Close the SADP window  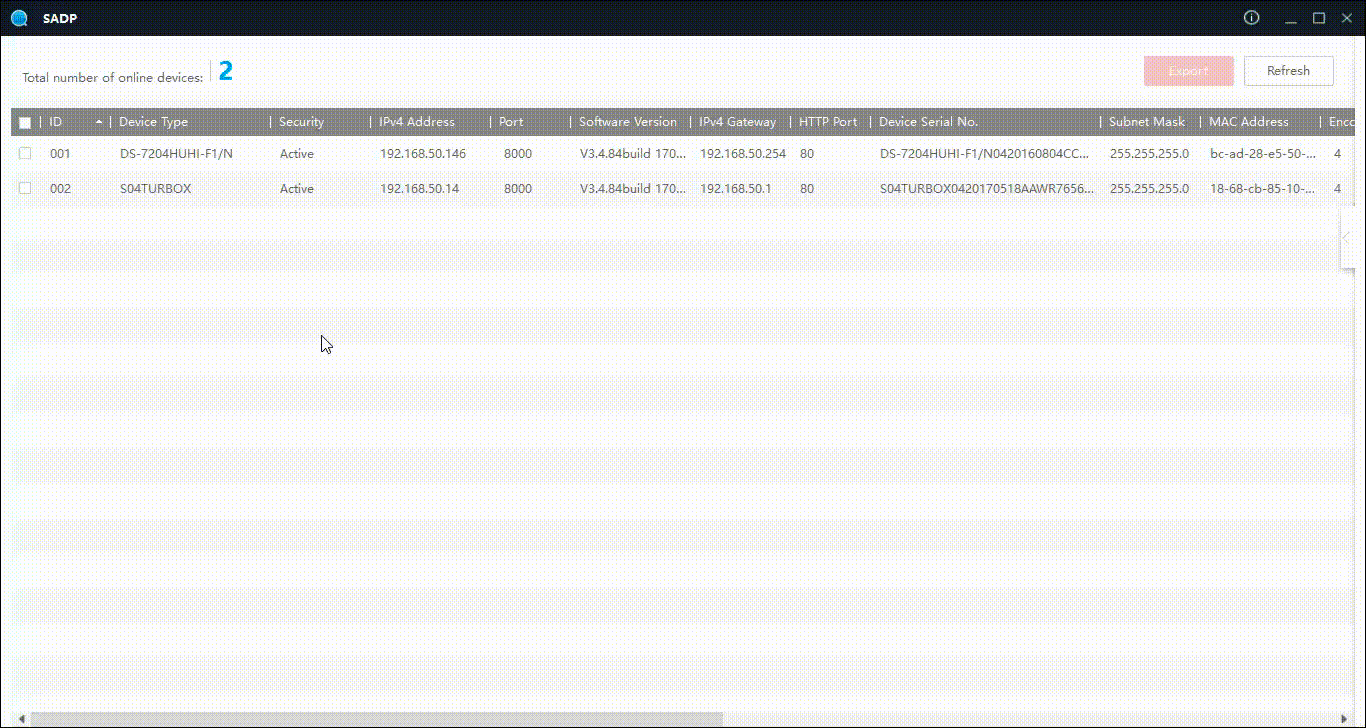pos(1346,18)
